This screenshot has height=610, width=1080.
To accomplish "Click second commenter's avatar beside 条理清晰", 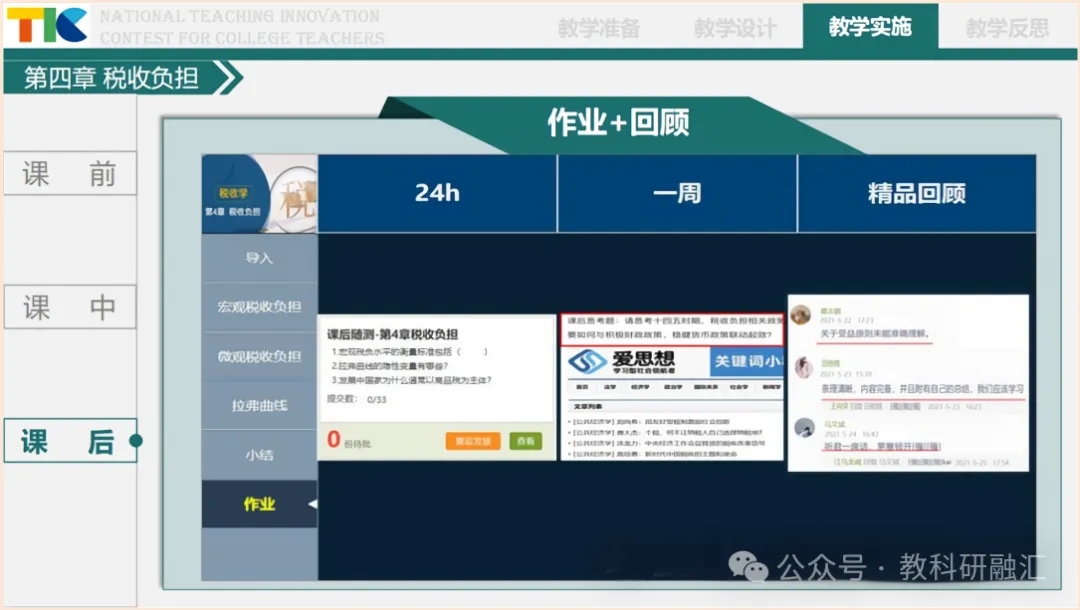I will click(x=804, y=367).
